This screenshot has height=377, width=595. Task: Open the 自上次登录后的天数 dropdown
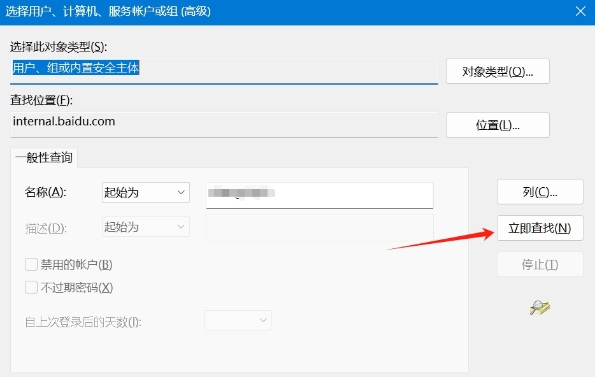click(x=238, y=320)
